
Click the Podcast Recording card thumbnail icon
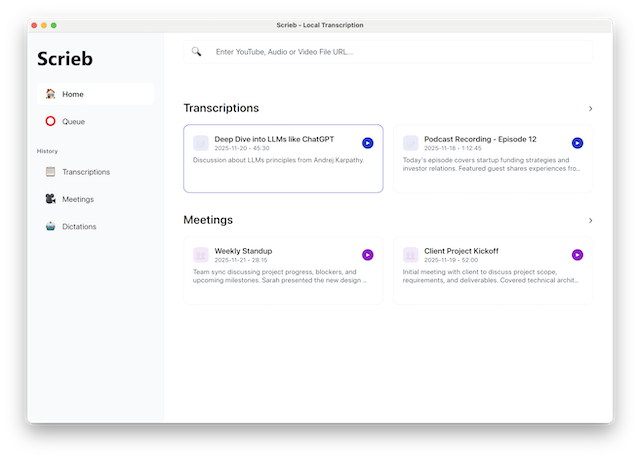(x=410, y=143)
